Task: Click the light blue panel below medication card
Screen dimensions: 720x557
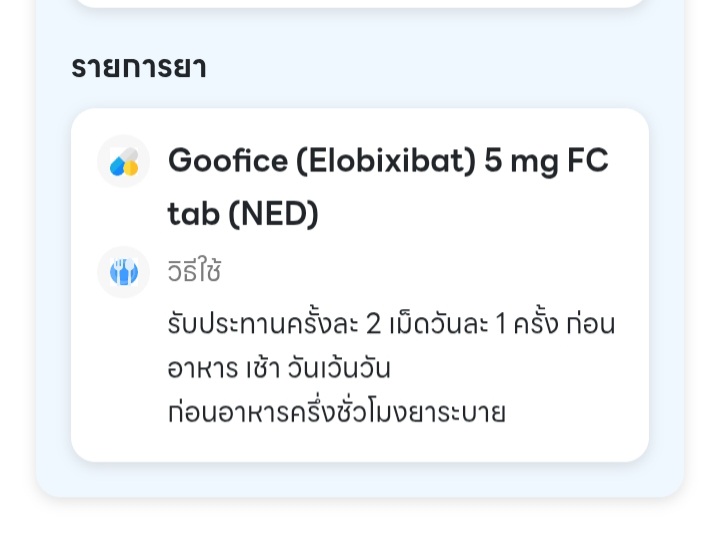Action: point(360,480)
